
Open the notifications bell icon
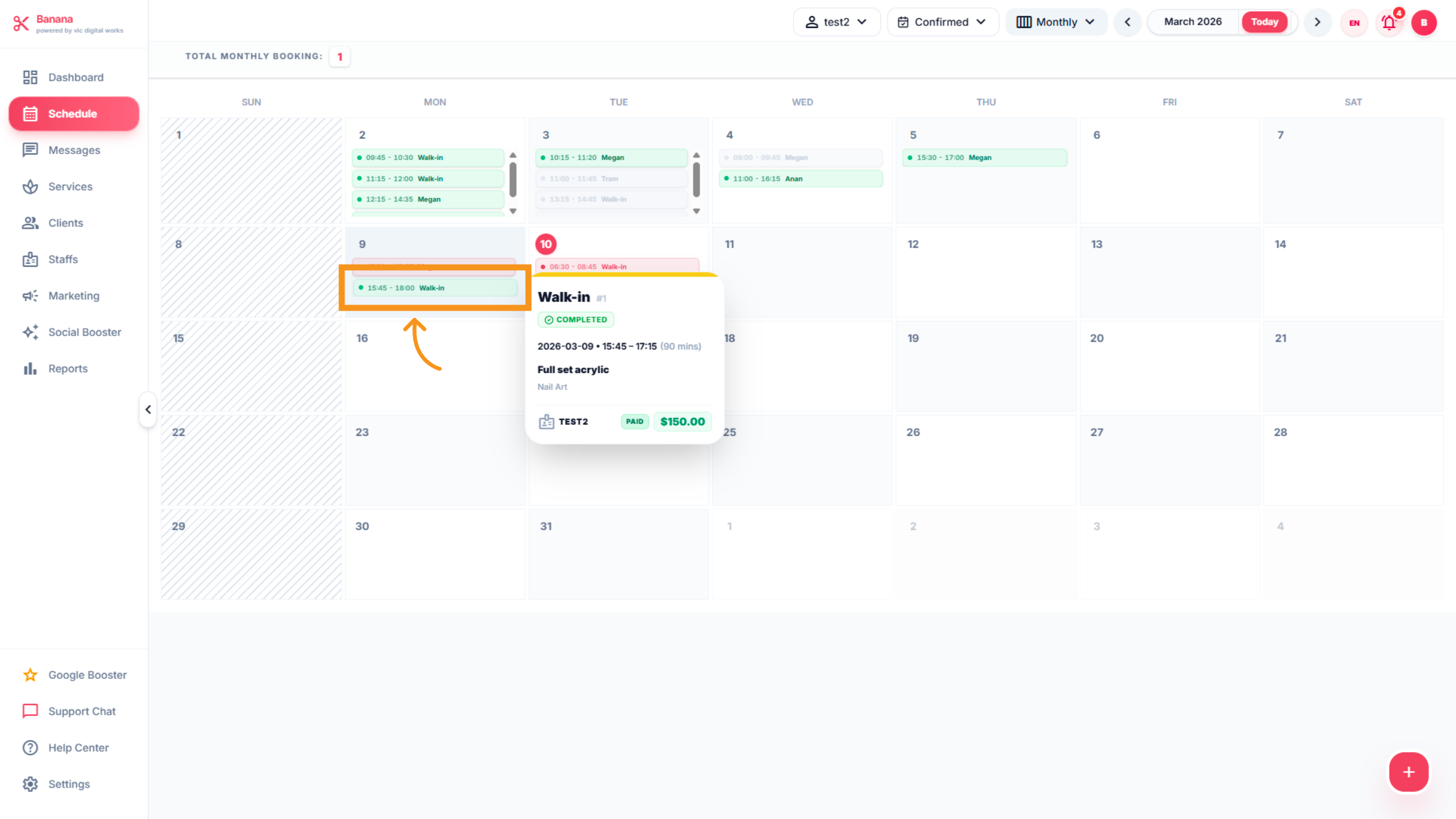point(1389,23)
